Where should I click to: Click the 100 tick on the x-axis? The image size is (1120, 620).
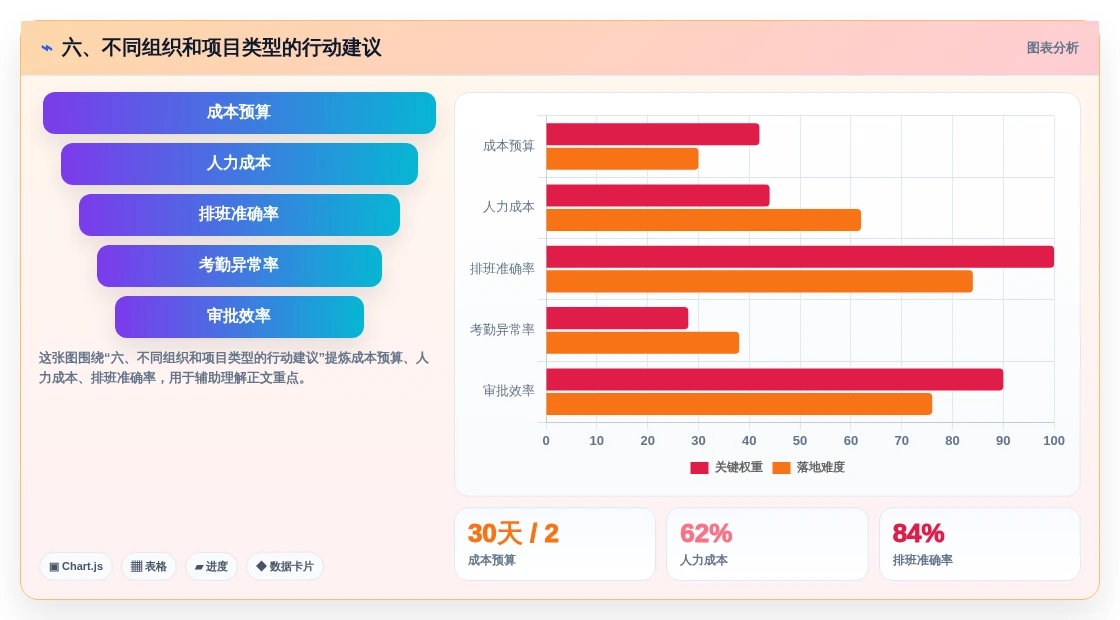tap(1054, 441)
